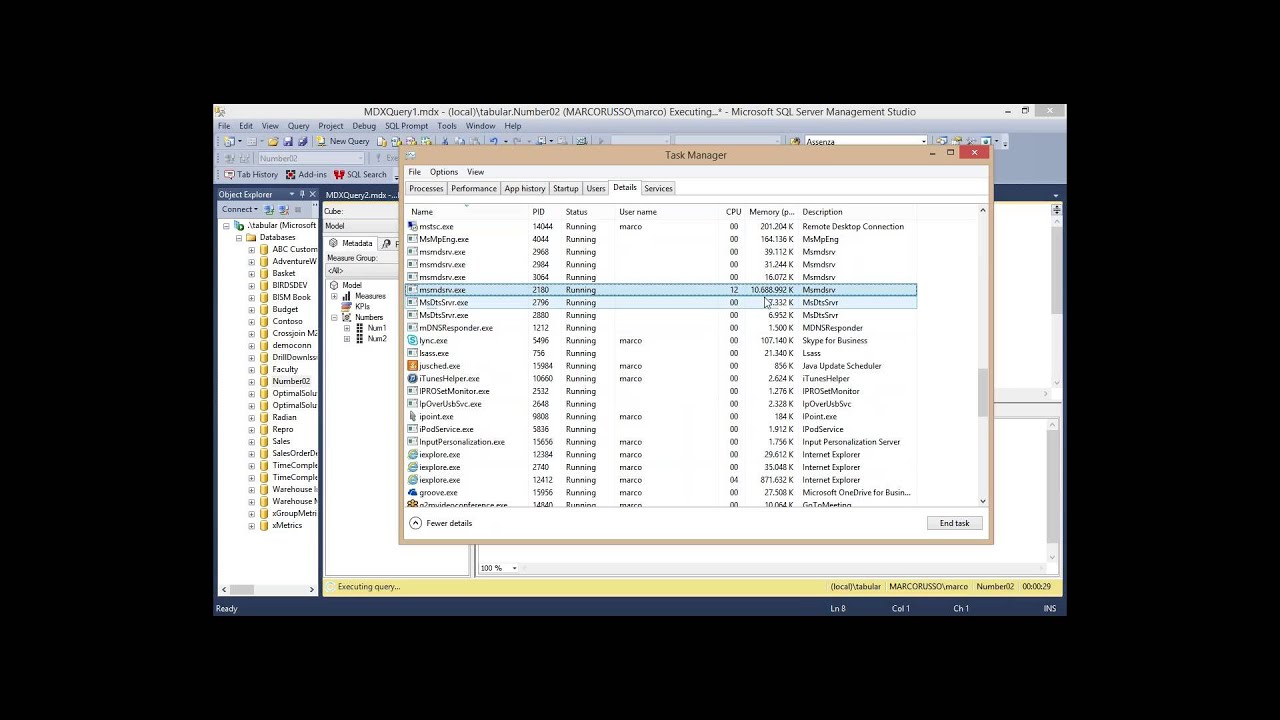
Task: Open the Debug menu in SSMS
Action: click(364, 126)
